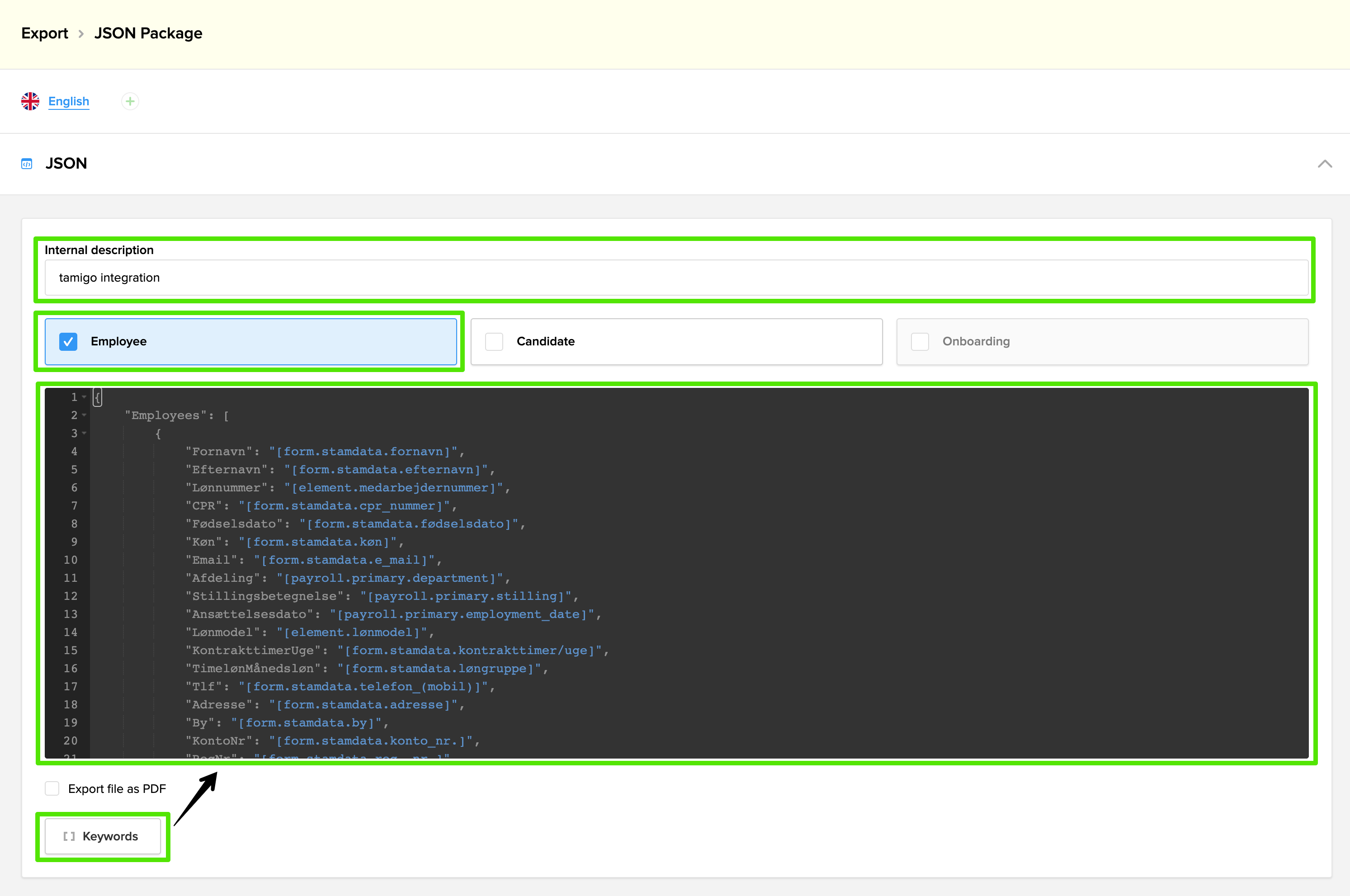Tick the Onboarding checkbox
Viewport: 1350px width, 896px height.
click(920, 342)
